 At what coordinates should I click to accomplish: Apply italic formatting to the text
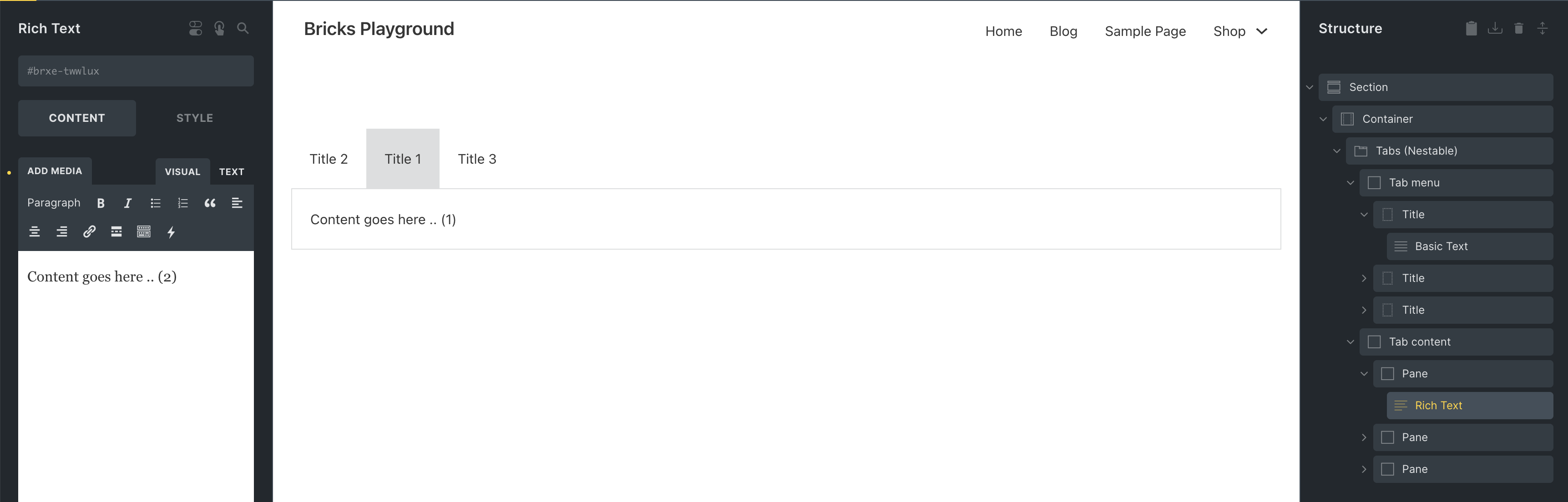(x=127, y=203)
